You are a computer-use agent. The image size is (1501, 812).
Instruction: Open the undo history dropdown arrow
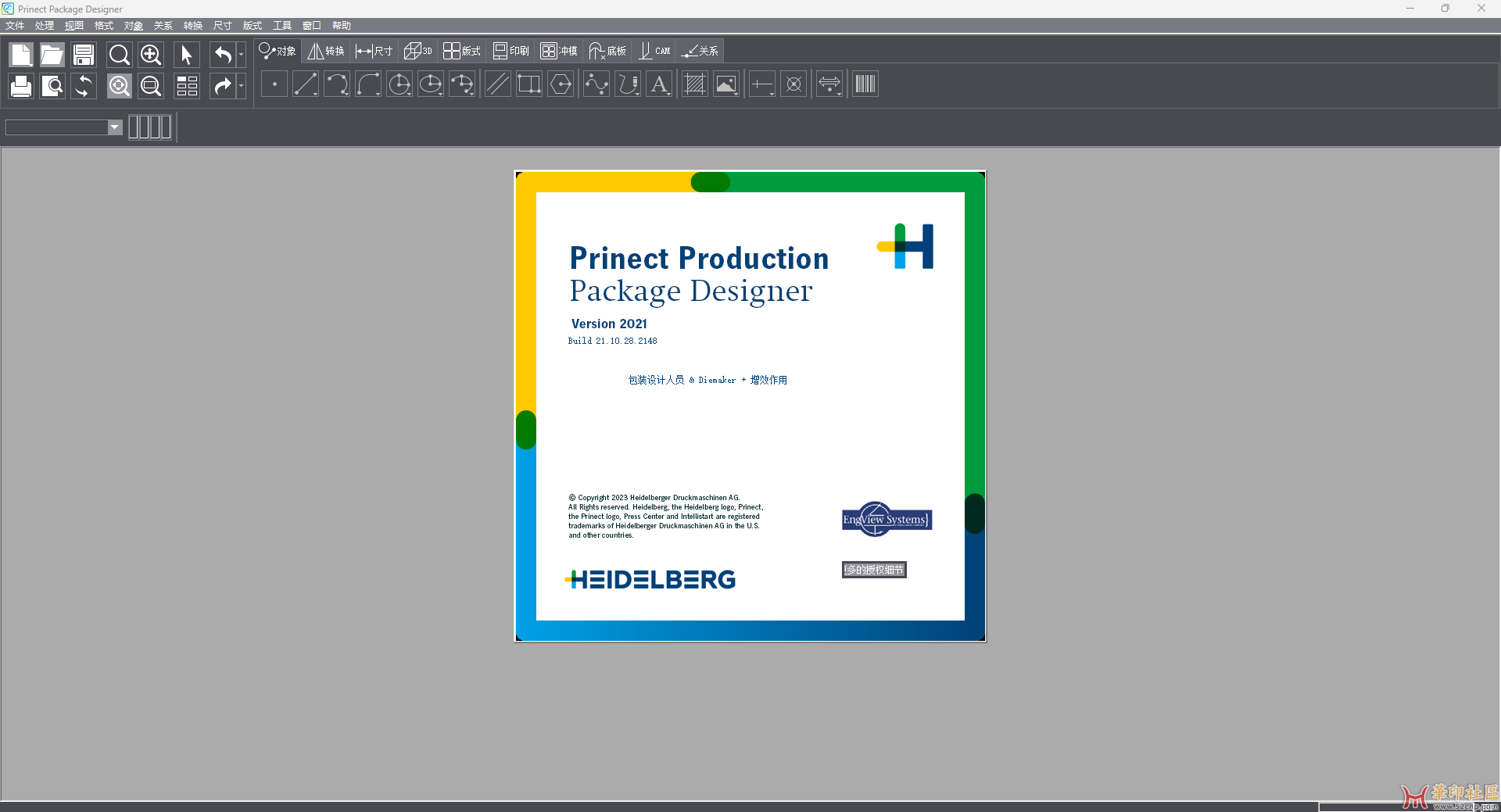coord(241,55)
